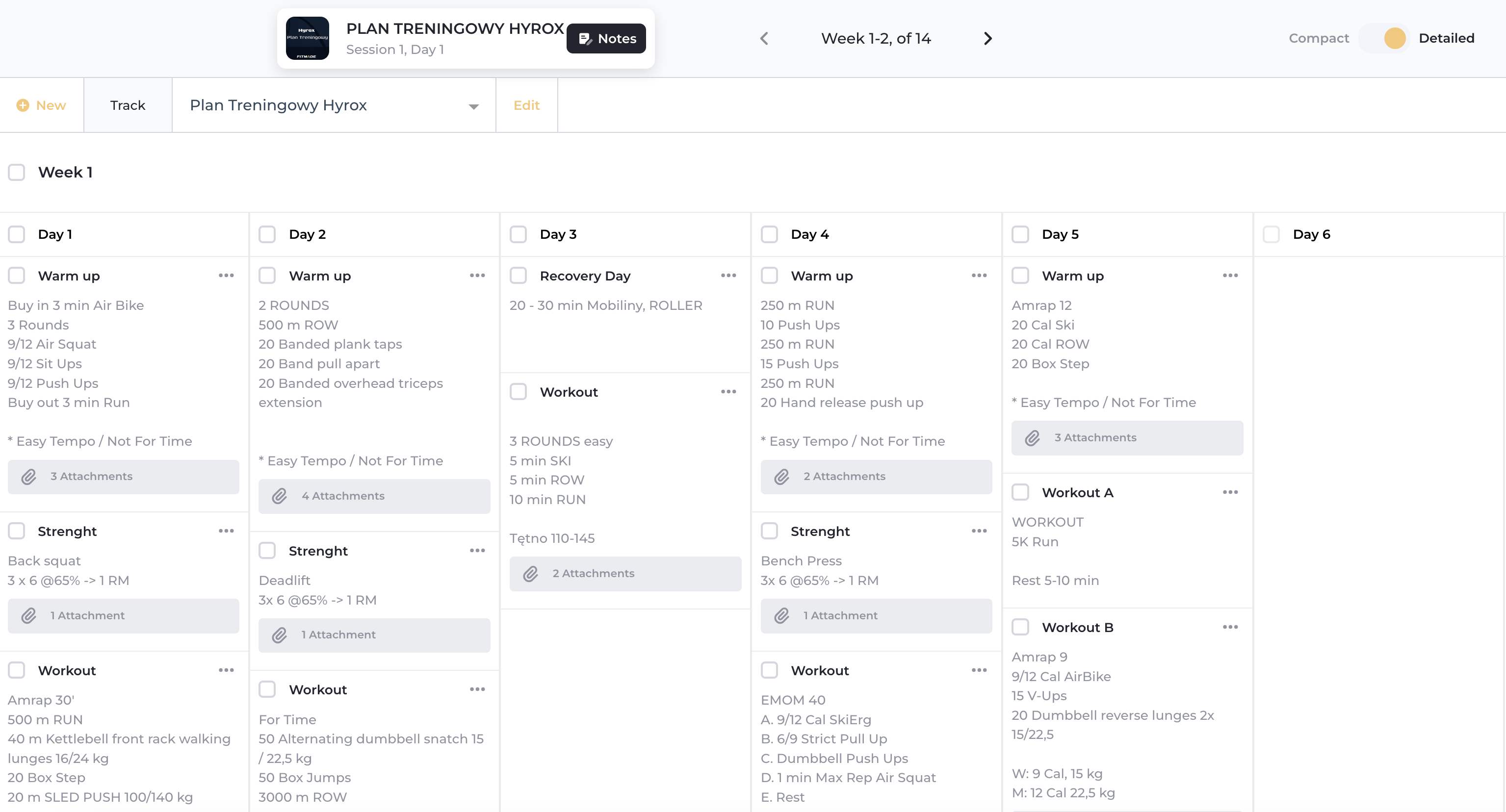This screenshot has width=1506, height=812.
Task: Go to previous week with left chevron
Action: click(764, 39)
